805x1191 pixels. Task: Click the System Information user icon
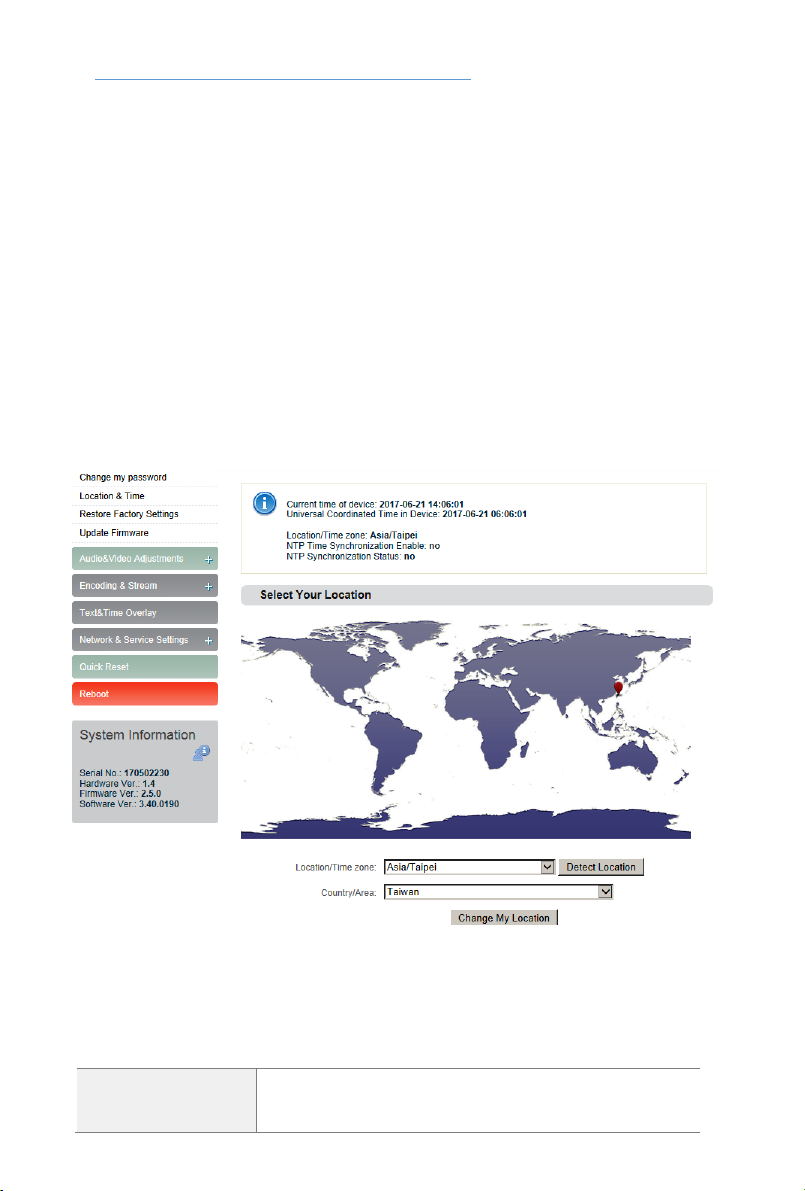(x=201, y=753)
